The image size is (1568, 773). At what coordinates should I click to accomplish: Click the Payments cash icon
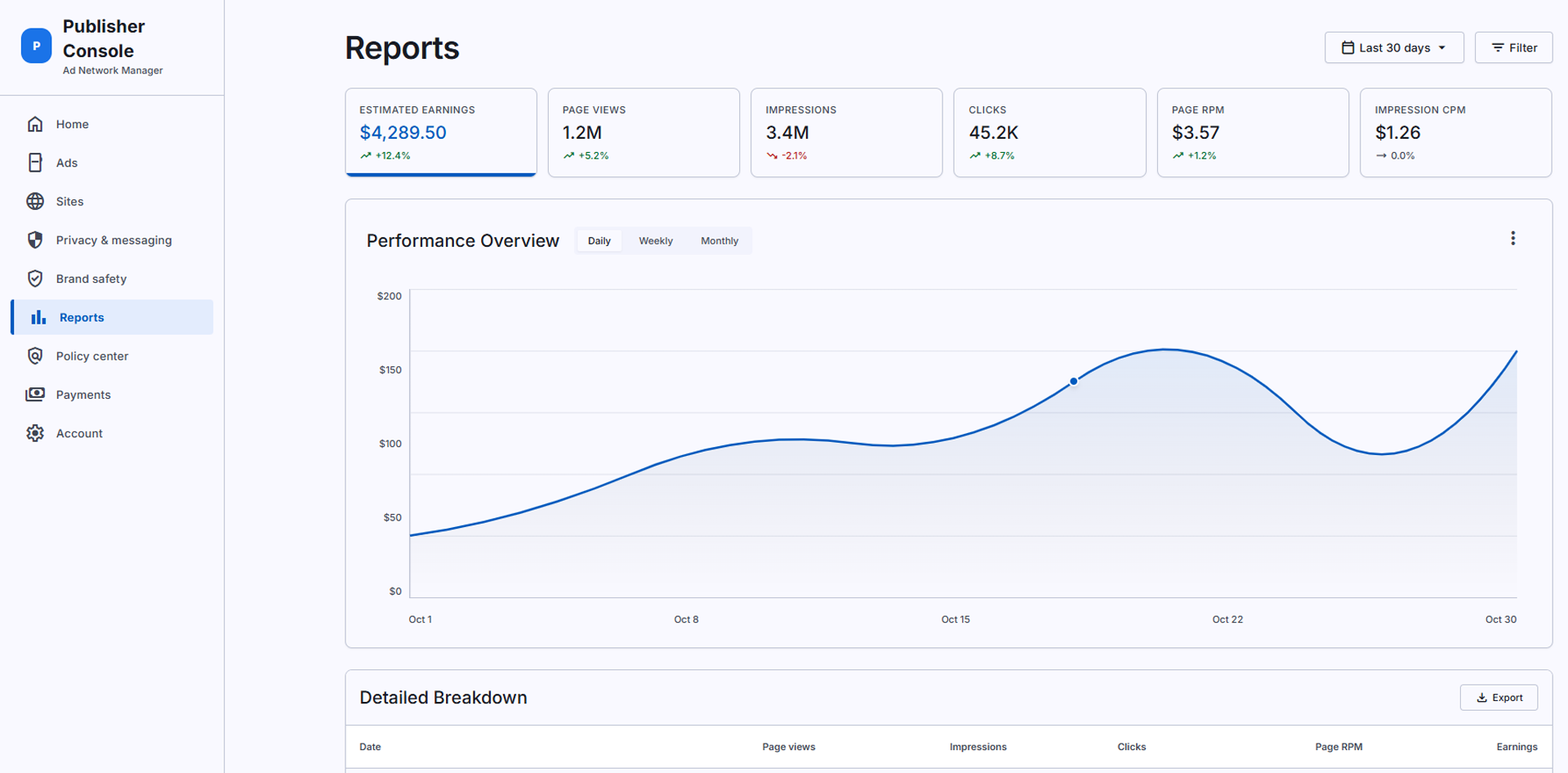point(35,395)
